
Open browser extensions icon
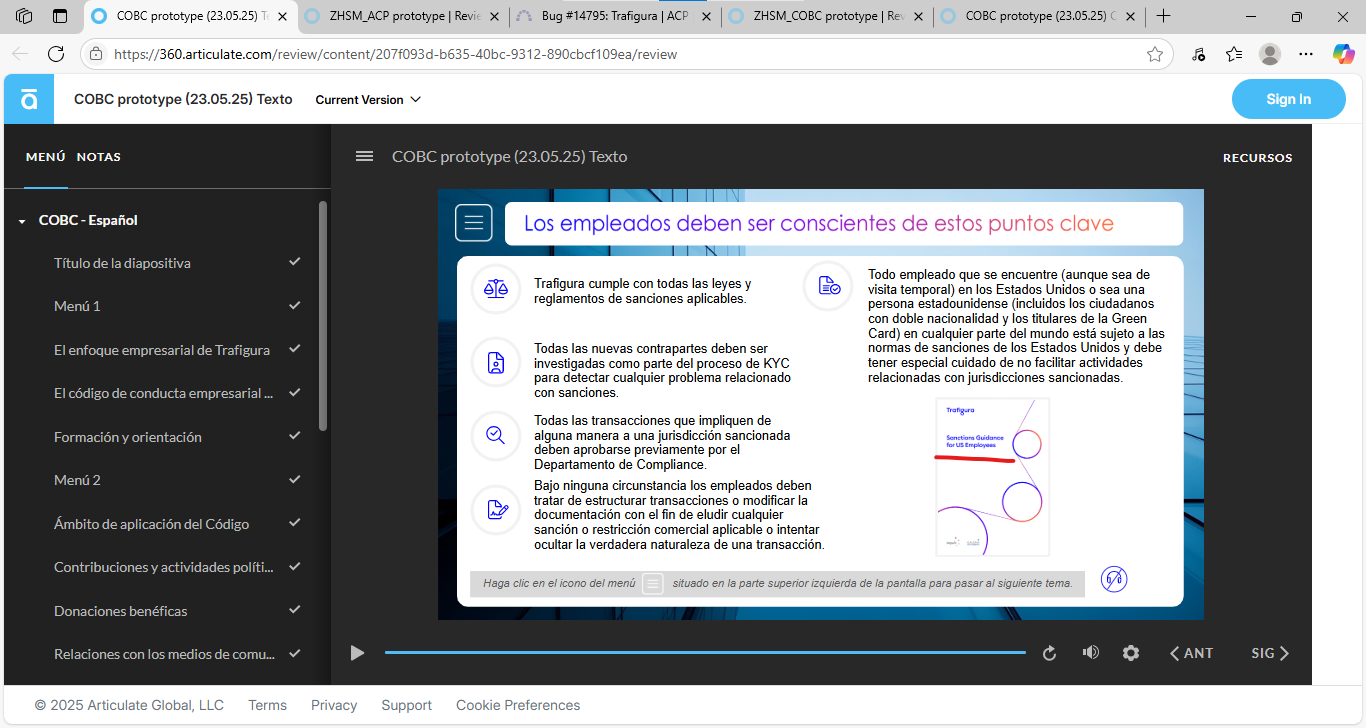click(1199, 54)
